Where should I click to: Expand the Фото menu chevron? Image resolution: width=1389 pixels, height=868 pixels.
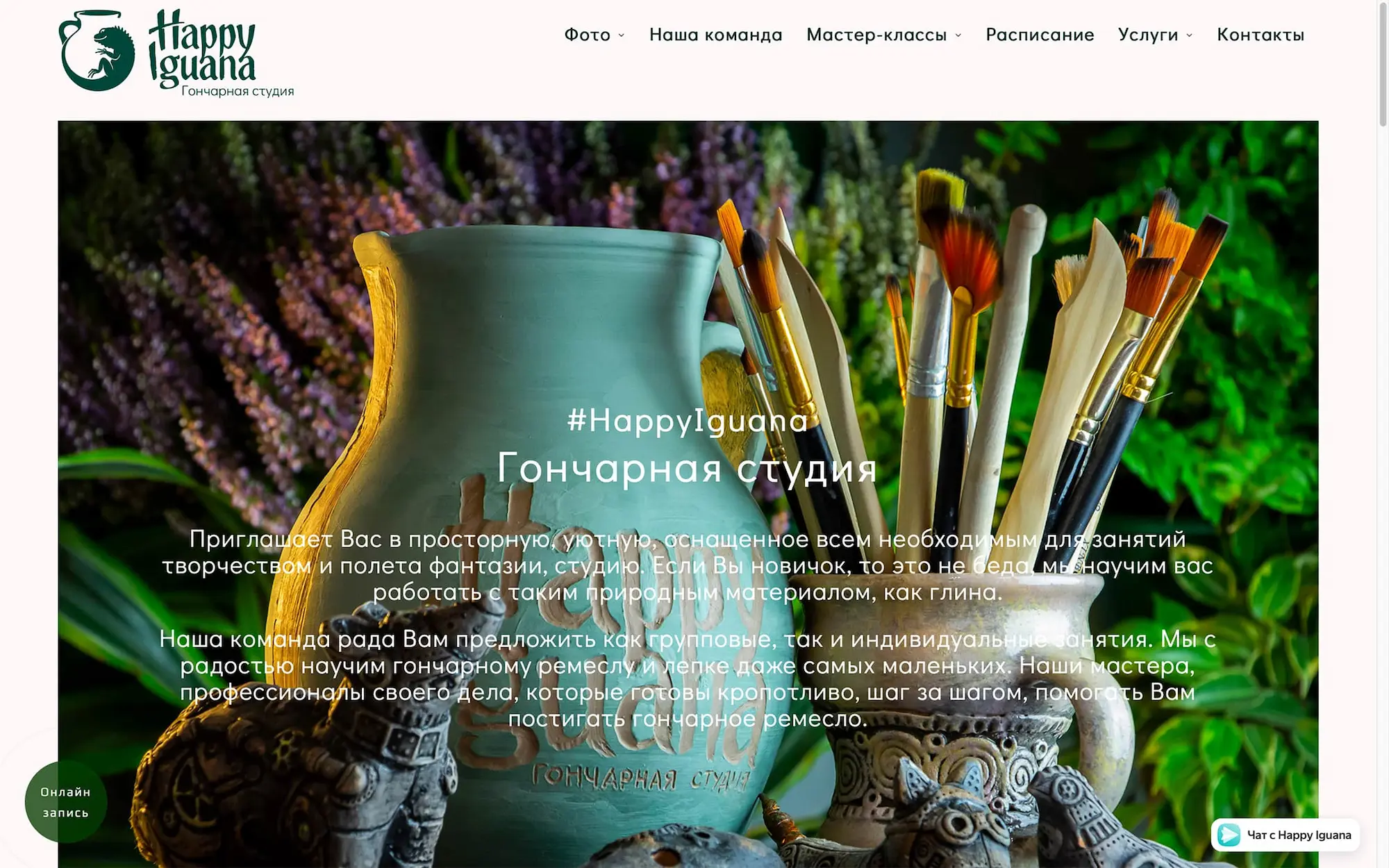[x=622, y=35]
